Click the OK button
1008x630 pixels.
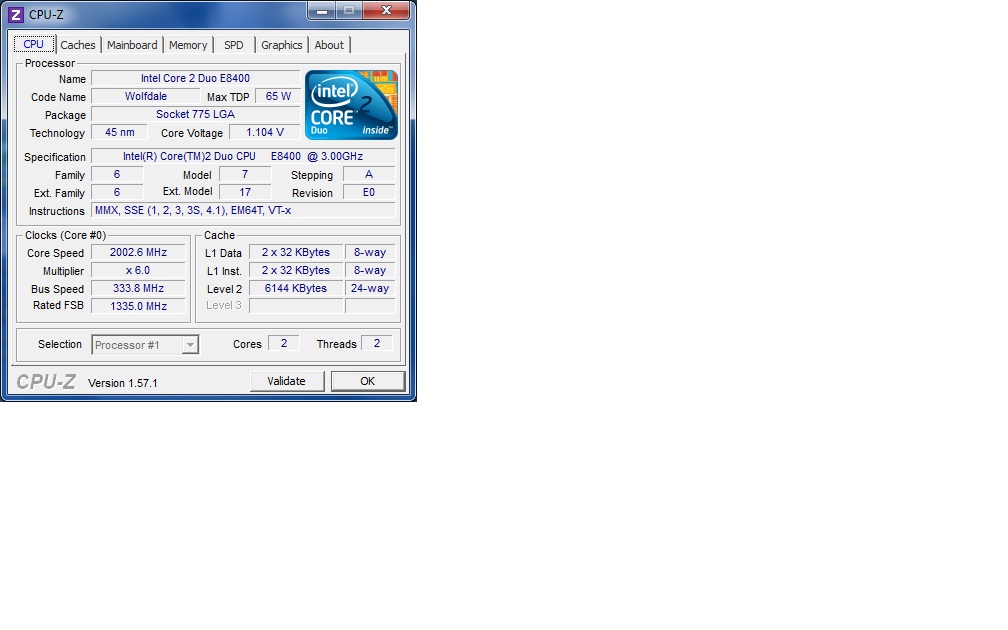point(368,381)
